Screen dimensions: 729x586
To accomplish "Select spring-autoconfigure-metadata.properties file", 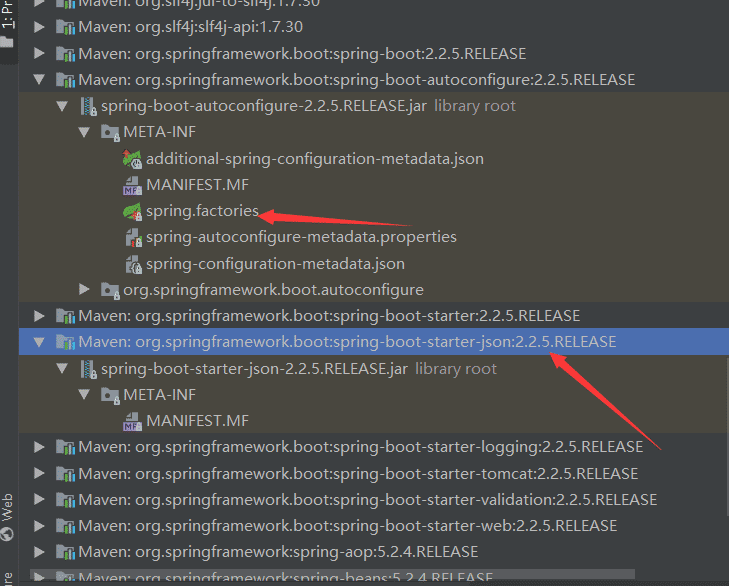I will (x=301, y=237).
